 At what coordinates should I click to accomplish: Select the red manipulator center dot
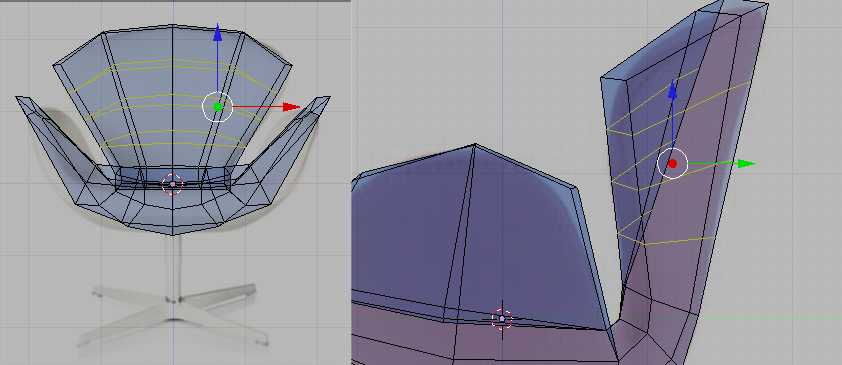[x=672, y=164]
